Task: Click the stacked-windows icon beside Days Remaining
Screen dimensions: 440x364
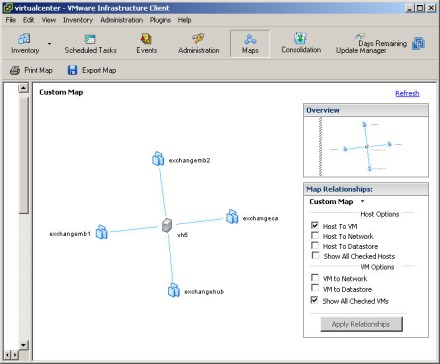Action: point(418,43)
